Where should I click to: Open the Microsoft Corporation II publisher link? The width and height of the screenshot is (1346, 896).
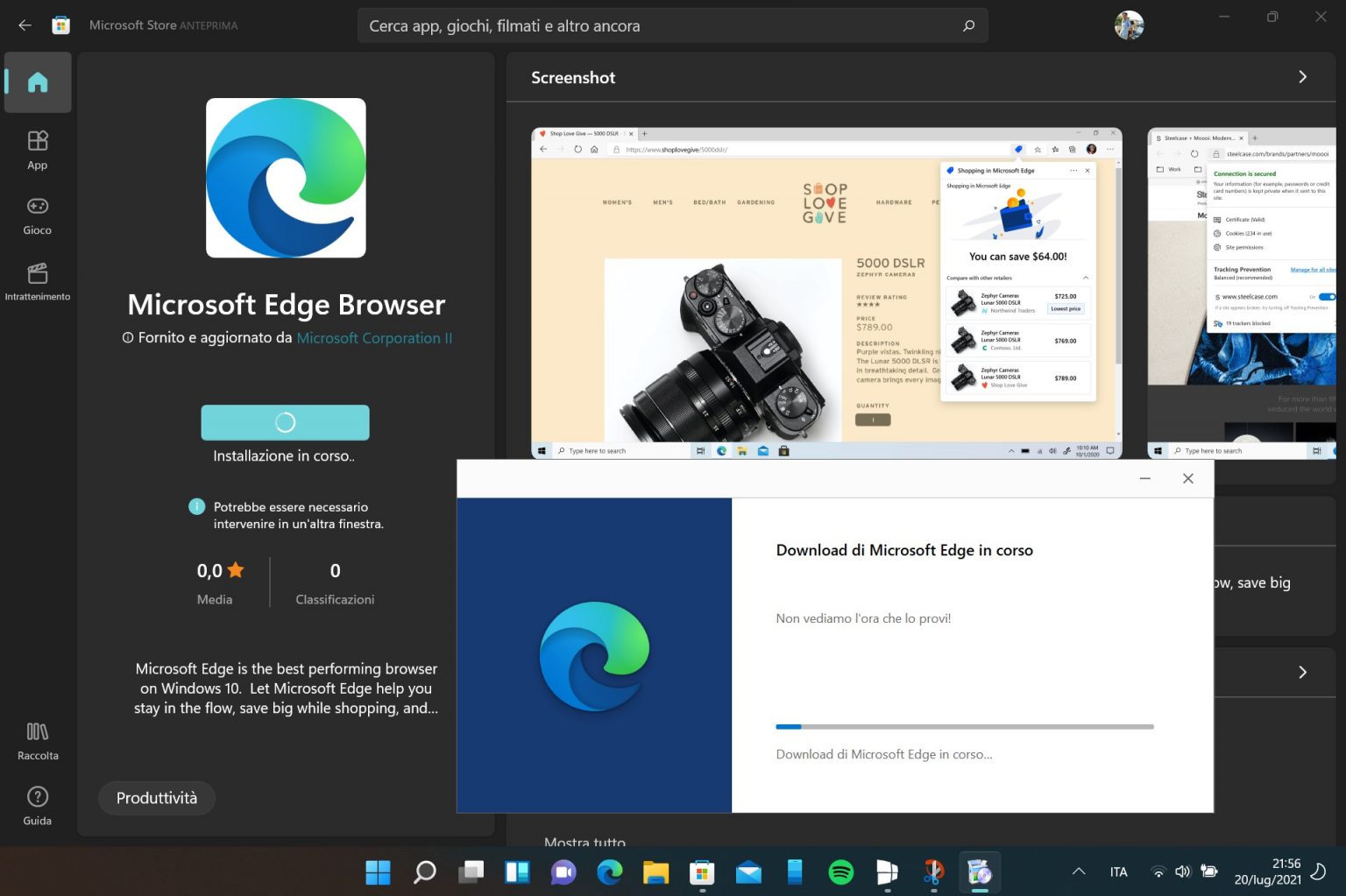tap(374, 337)
